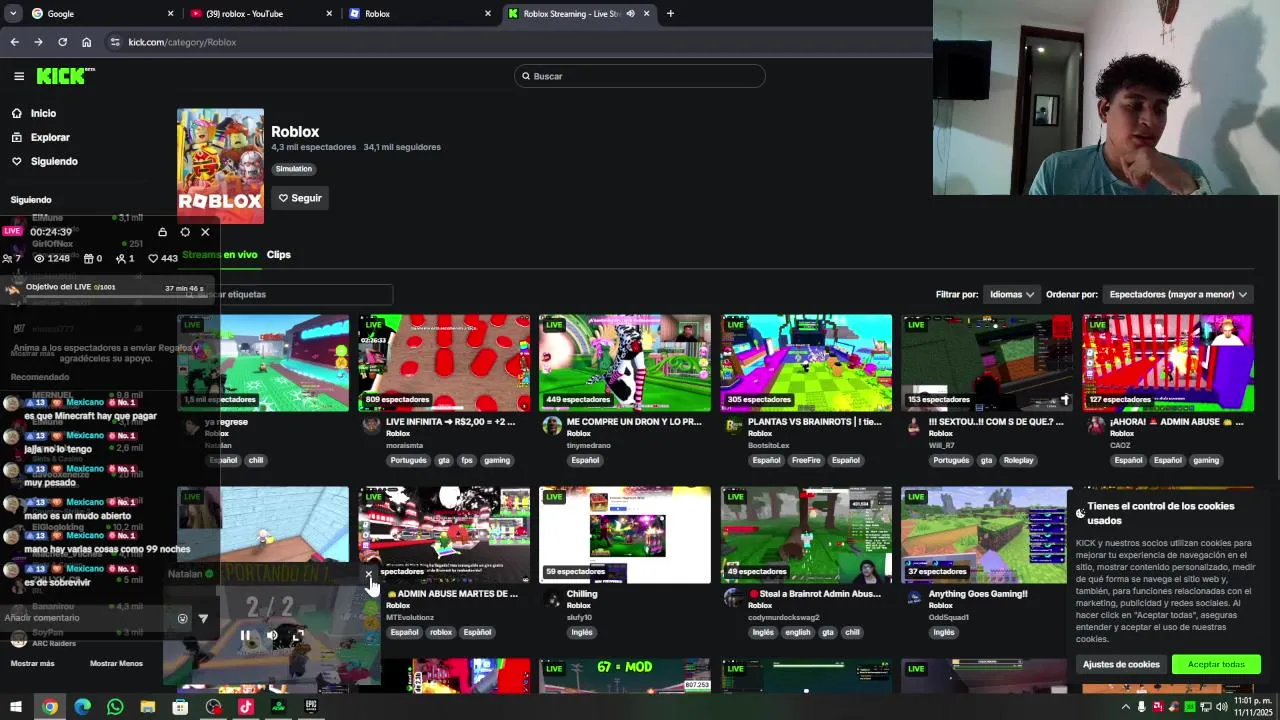Click the Buscar etiquetas tag search field
This screenshot has width=1280, height=720.
pos(285,294)
